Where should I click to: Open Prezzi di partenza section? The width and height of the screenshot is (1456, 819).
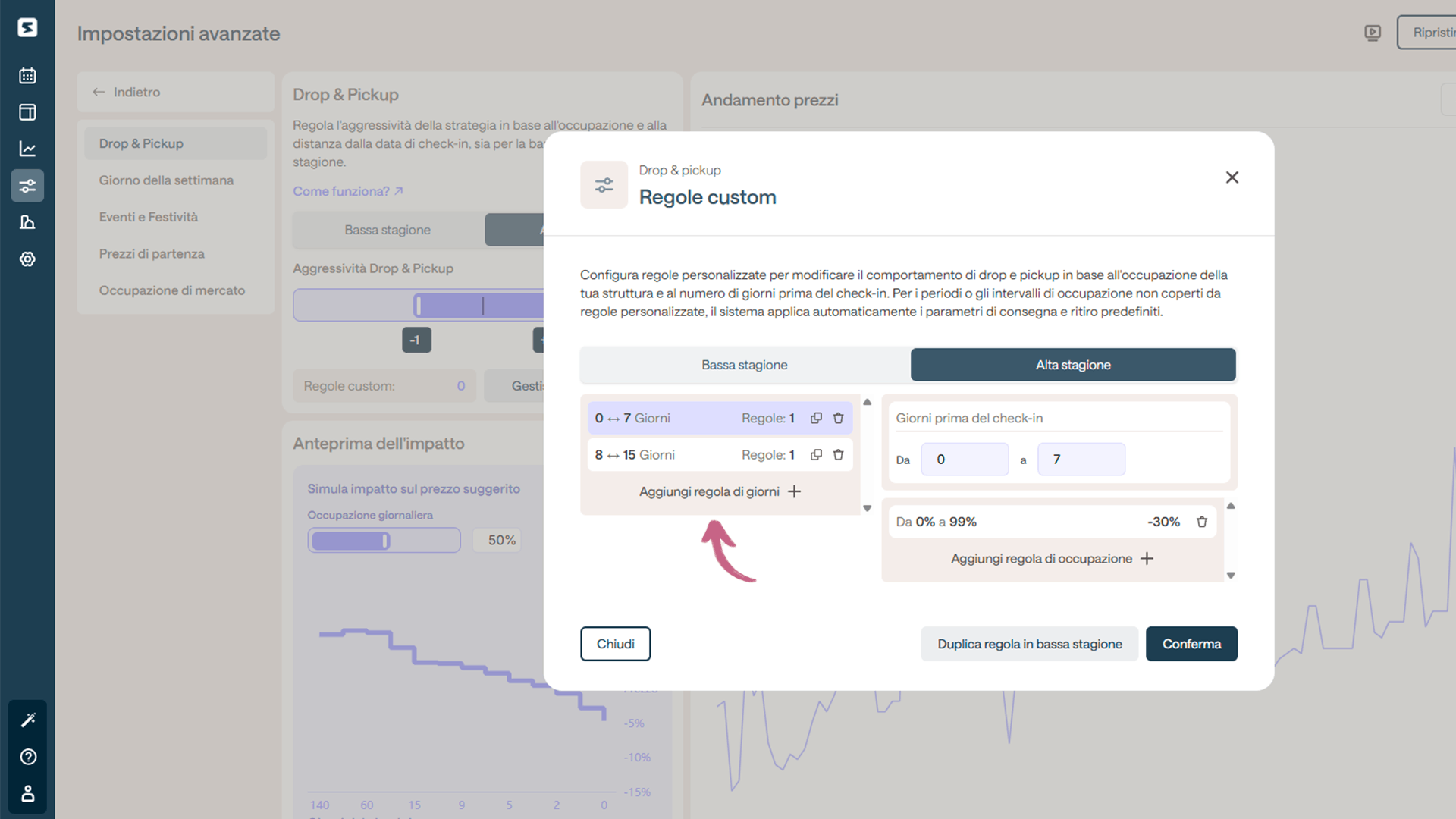pos(152,254)
